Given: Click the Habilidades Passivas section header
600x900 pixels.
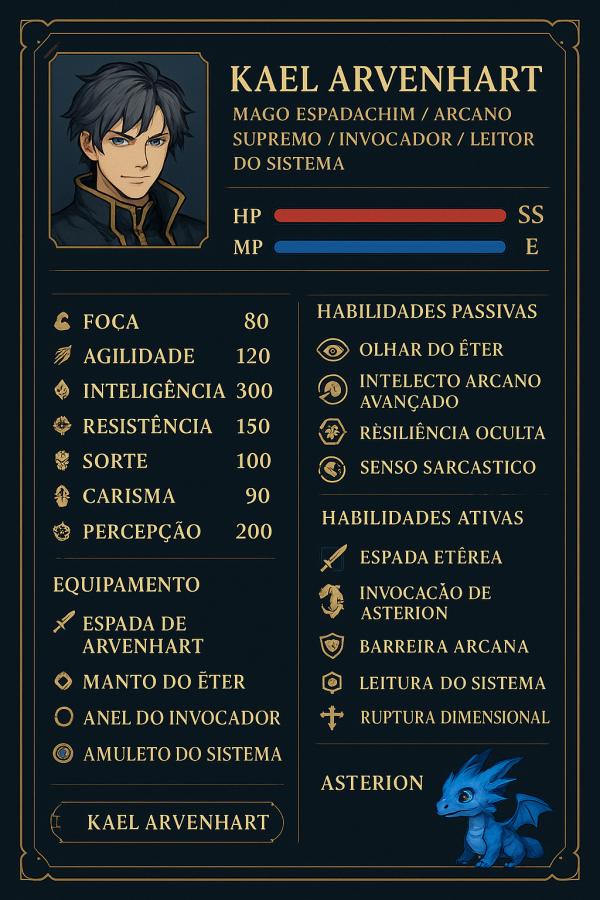Looking at the screenshot, I should pyautogui.click(x=427, y=312).
